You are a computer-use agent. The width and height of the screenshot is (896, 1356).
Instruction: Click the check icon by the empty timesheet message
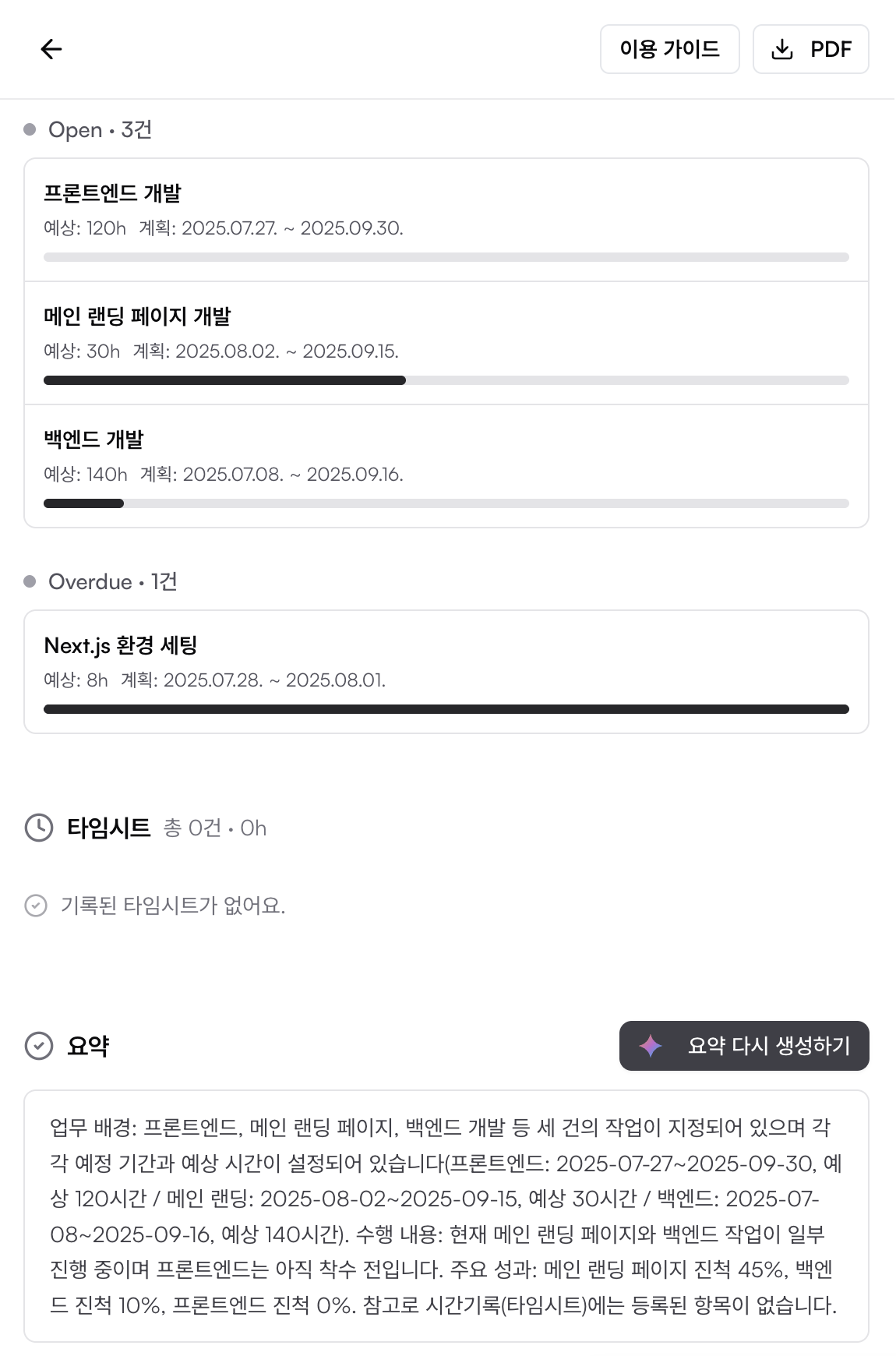[x=36, y=906]
